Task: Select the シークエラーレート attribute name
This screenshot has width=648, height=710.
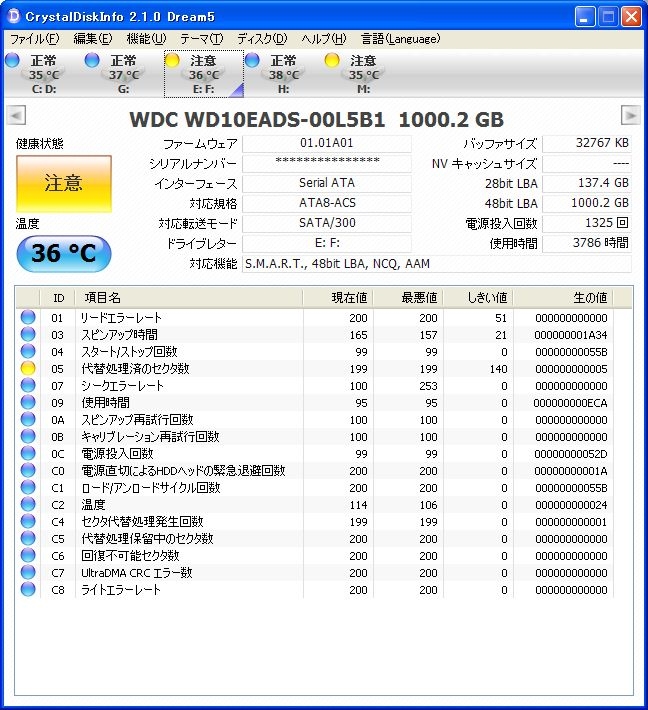Action: point(122,386)
